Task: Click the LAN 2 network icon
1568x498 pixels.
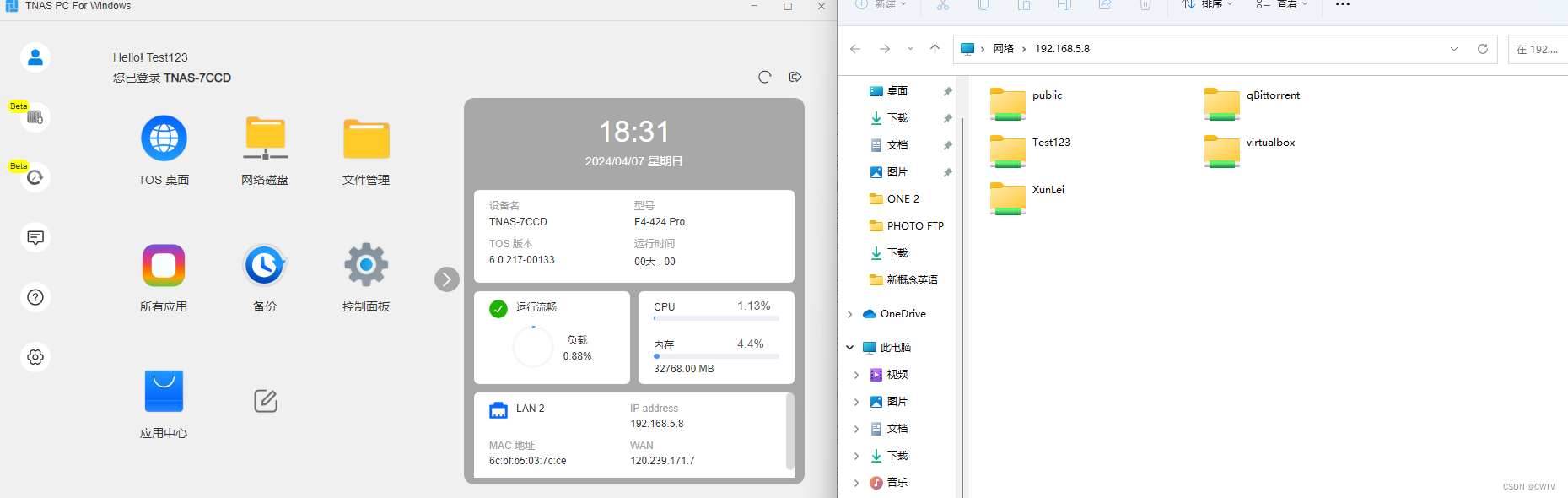Action: pos(498,410)
